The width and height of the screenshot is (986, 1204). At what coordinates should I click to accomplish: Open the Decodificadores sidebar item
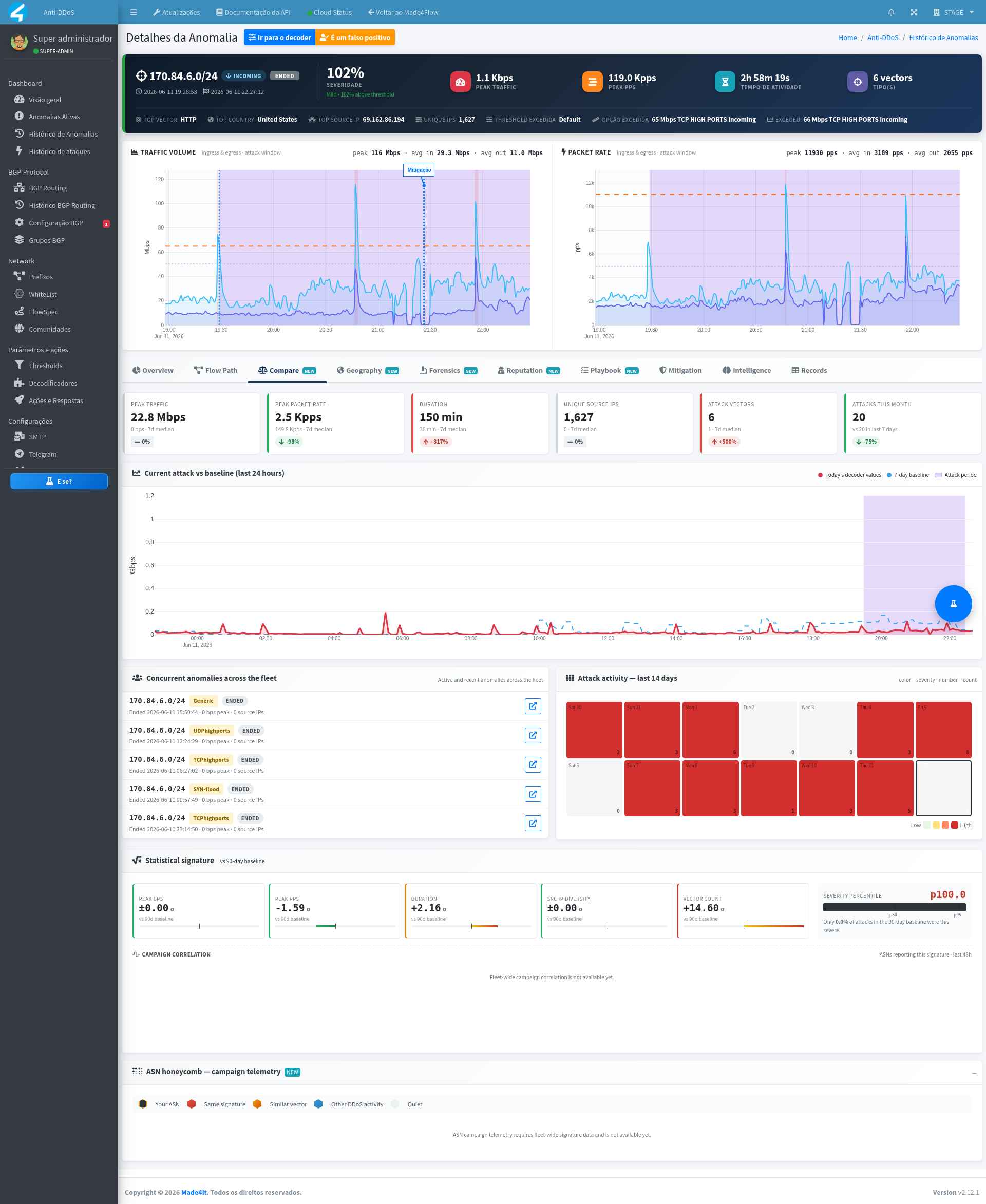pos(53,384)
